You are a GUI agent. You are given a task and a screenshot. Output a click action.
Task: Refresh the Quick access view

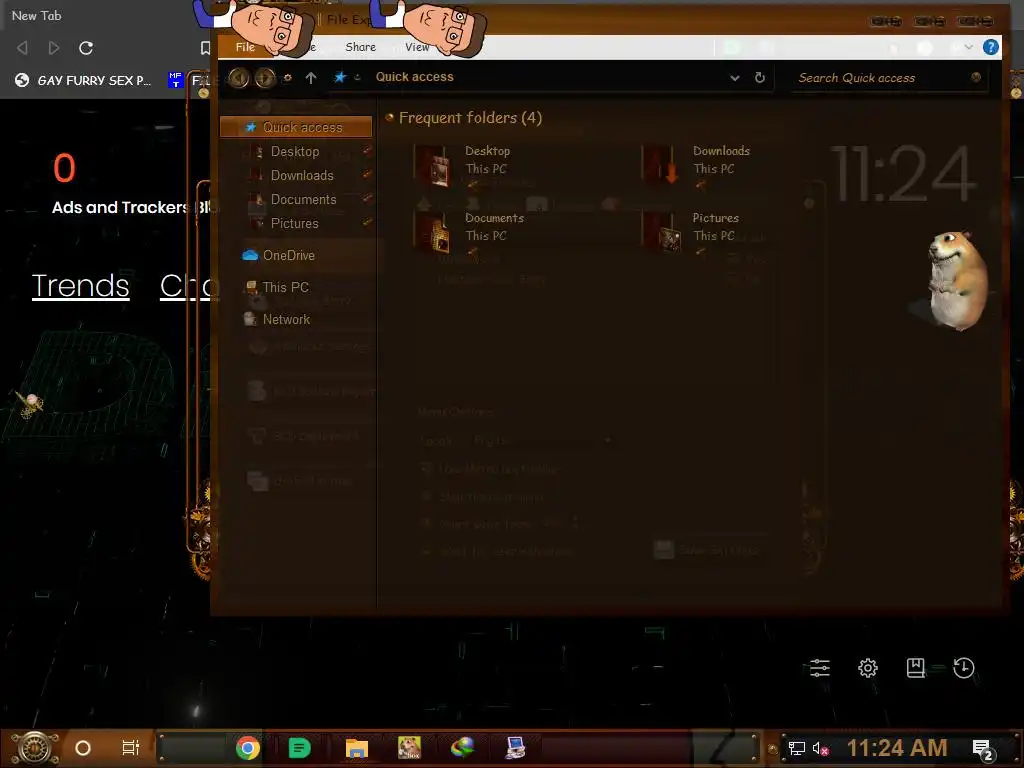click(x=760, y=78)
